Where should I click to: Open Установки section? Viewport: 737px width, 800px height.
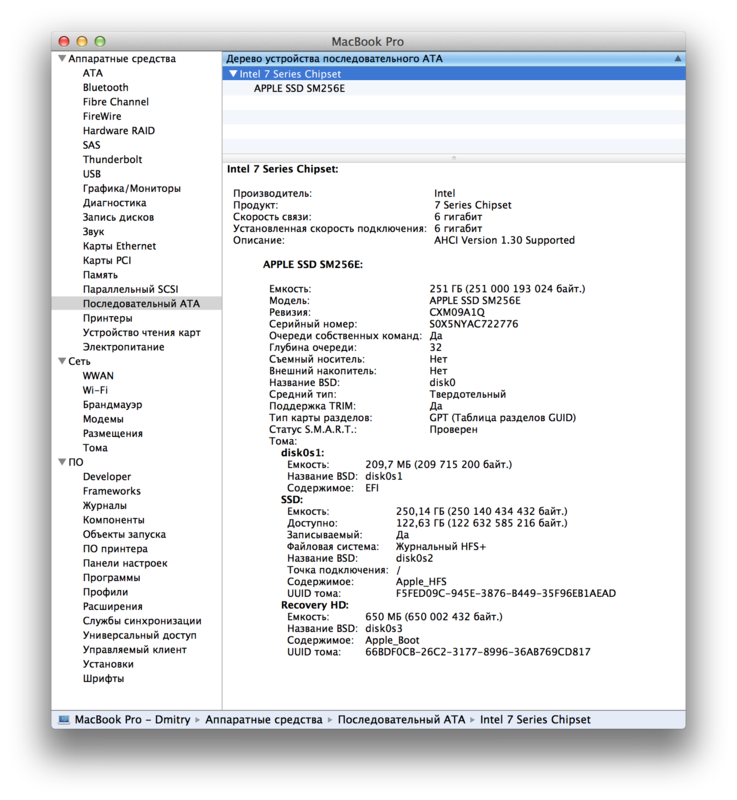pos(108,664)
